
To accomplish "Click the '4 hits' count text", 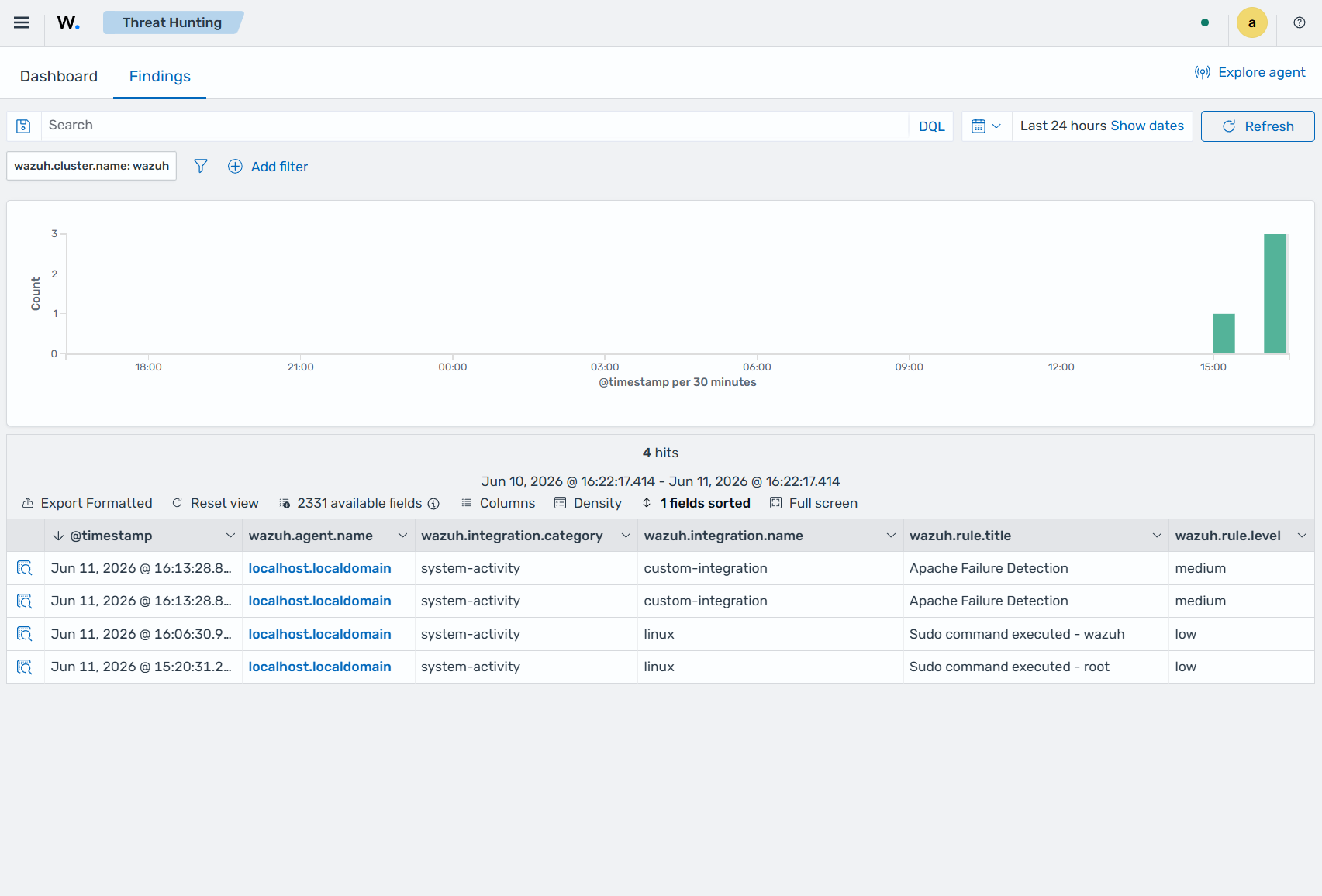I will click(661, 453).
